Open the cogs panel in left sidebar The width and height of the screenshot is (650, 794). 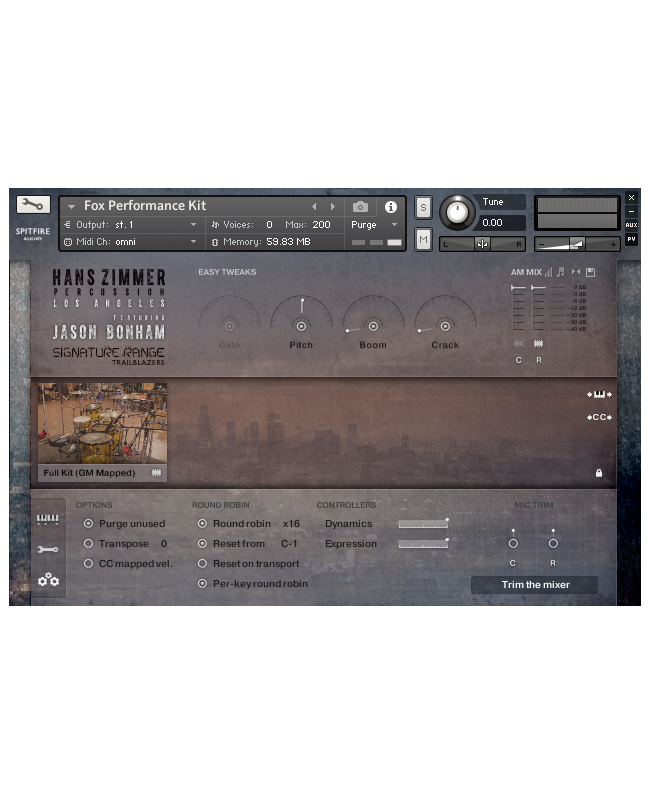[x=48, y=580]
